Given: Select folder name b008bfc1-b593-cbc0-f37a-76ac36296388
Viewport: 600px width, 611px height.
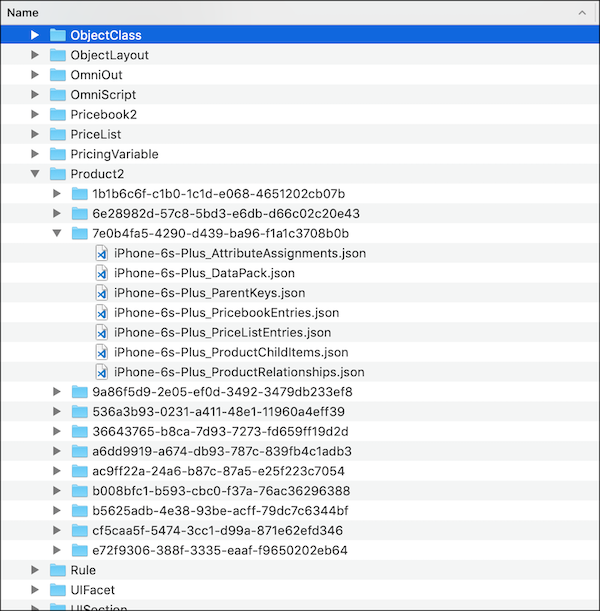Looking at the screenshot, I should pos(221,491).
